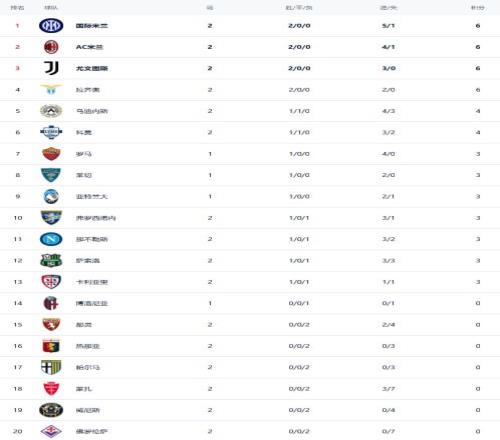This screenshot has height=440, width=500.
Task: Click the Napoli N logo at rank 11
Action: point(51,239)
